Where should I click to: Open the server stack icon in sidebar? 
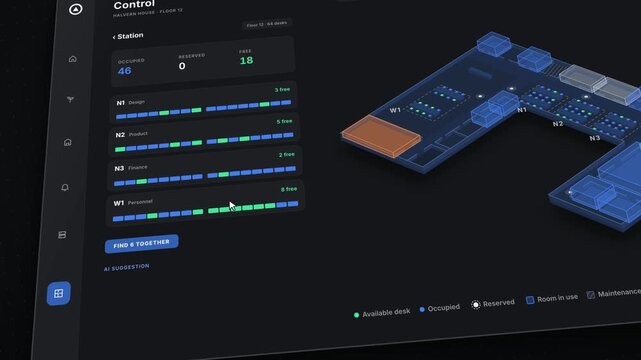(x=62, y=235)
